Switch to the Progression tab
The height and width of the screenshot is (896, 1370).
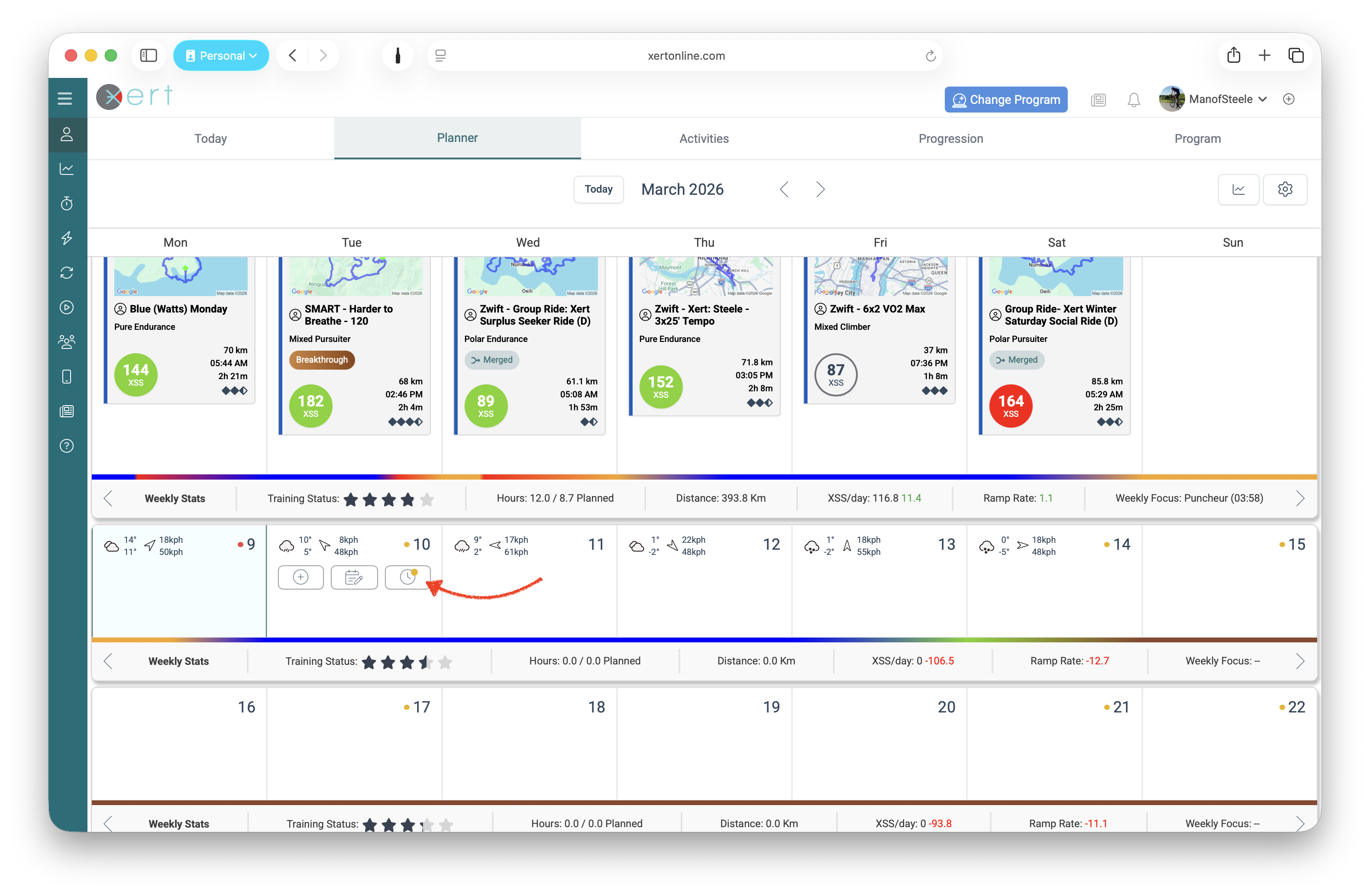[x=951, y=139]
